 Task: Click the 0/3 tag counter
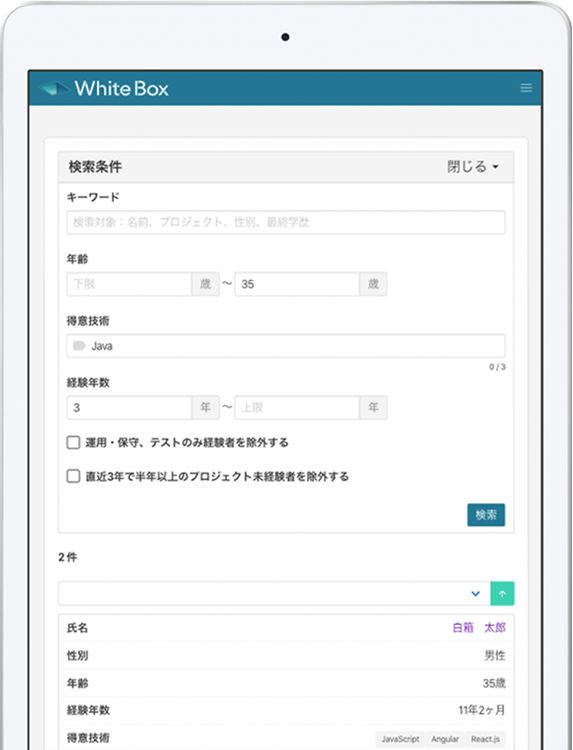pyautogui.click(x=497, y=367)
